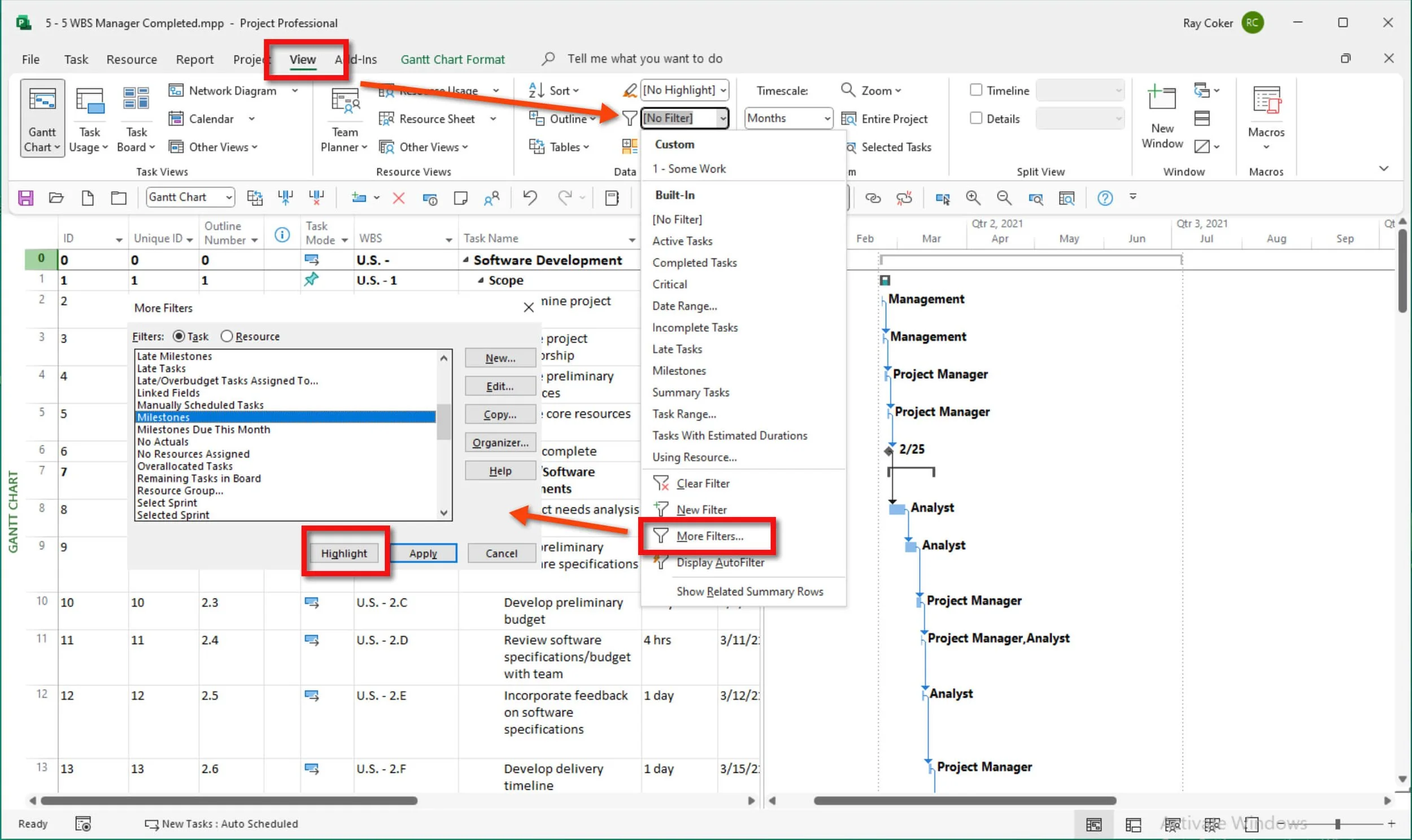Click the Save icon in quick toolbar
The image size is (1412, 840).
tap(25, 198)
